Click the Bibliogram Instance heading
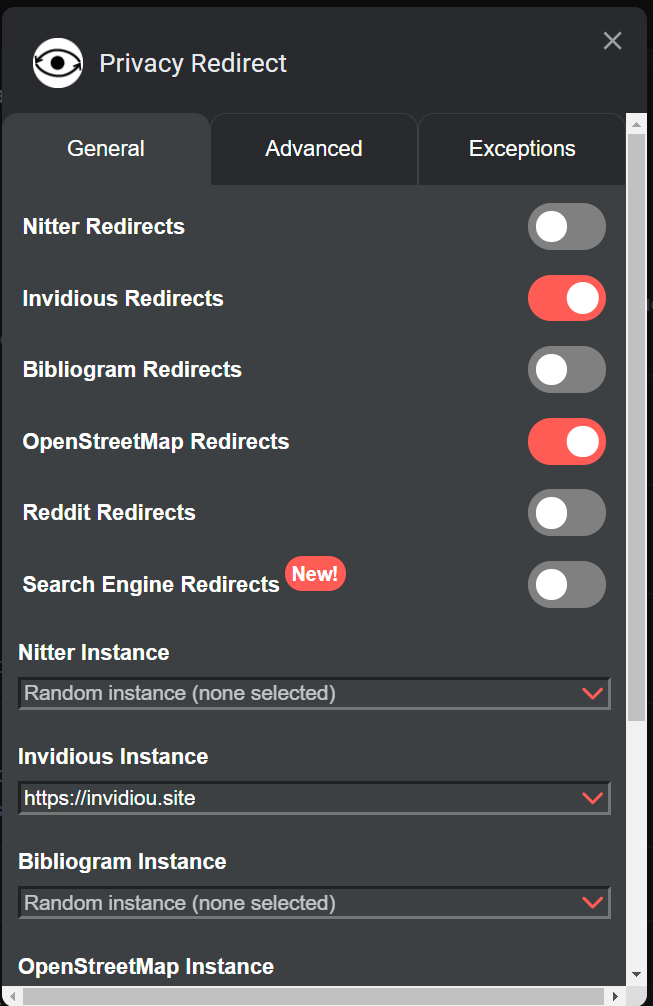This screenshot has width=653, height=1006. [x=122, y=862]
